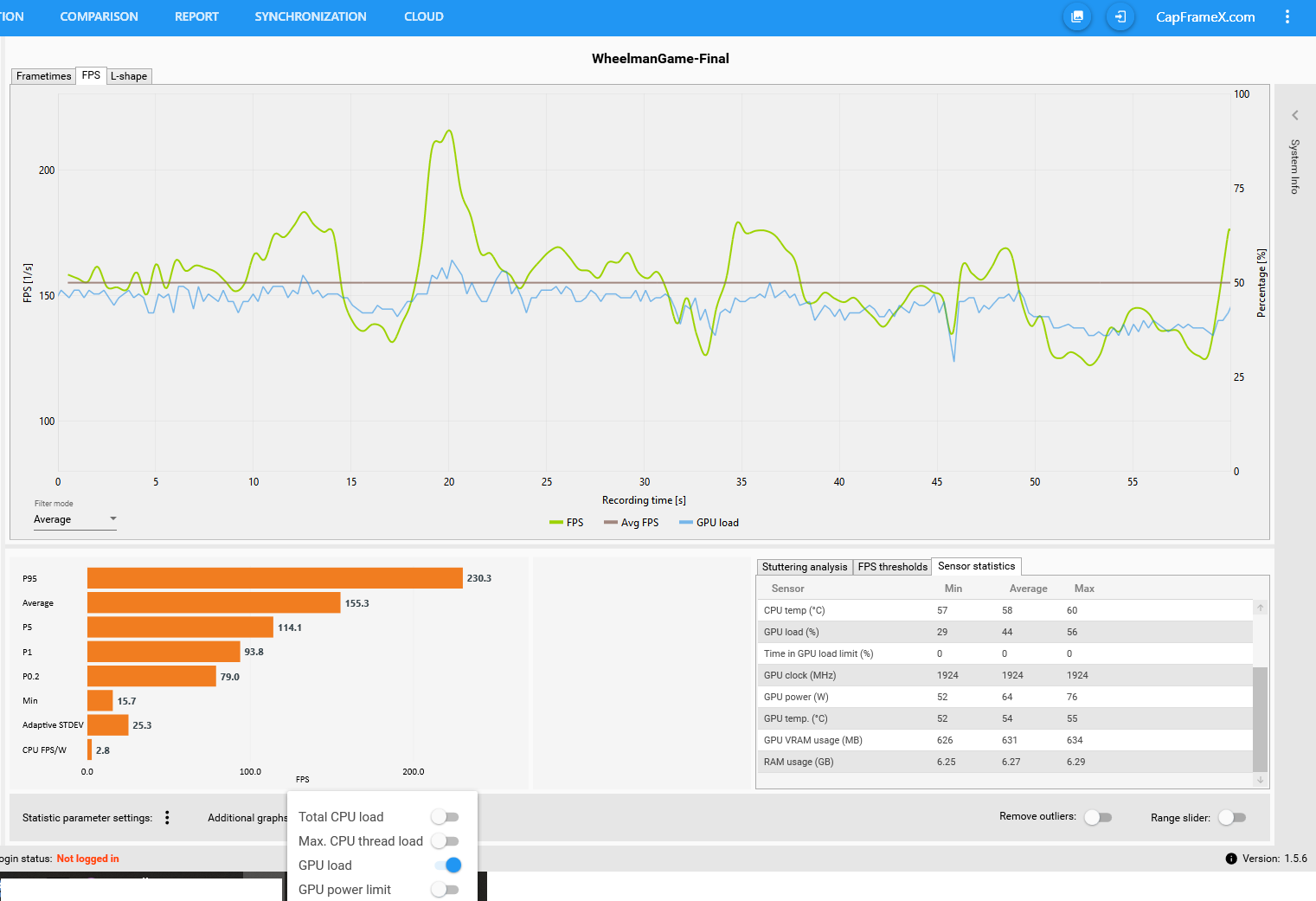Screen dimensions: 1316x901
Task: Expand the System Info side panel chevron
Action: click(1295, 115)
